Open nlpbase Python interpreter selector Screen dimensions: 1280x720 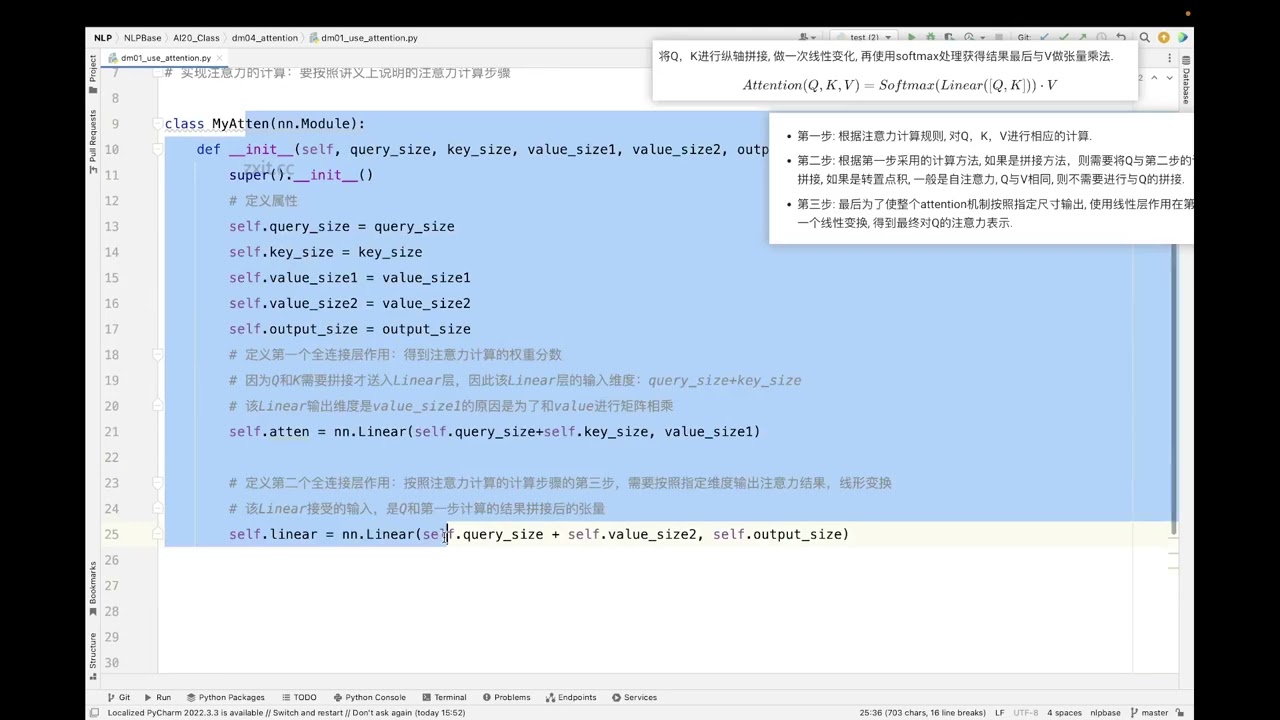point(1105,713)
